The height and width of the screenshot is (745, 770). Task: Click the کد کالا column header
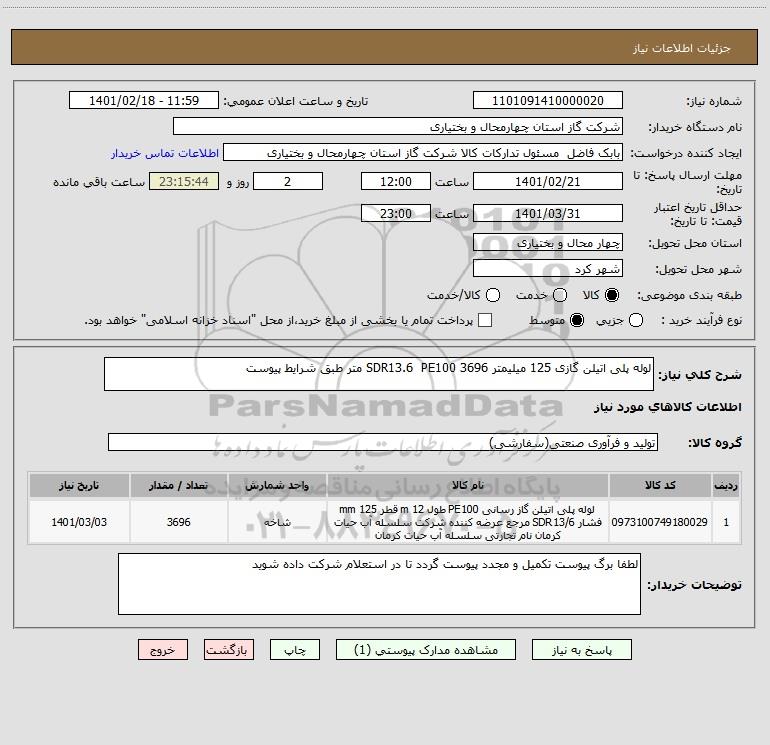tap(660, 486)
